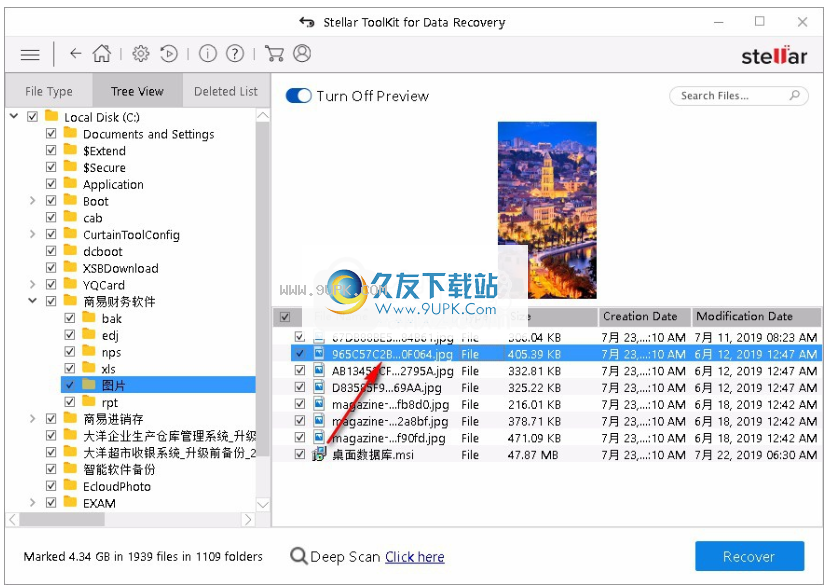Image resolution: width=831 pixels, height=585 pixels.
Task: Click the Deep Scan magnifier icon
Action: [x=298, y=556]
